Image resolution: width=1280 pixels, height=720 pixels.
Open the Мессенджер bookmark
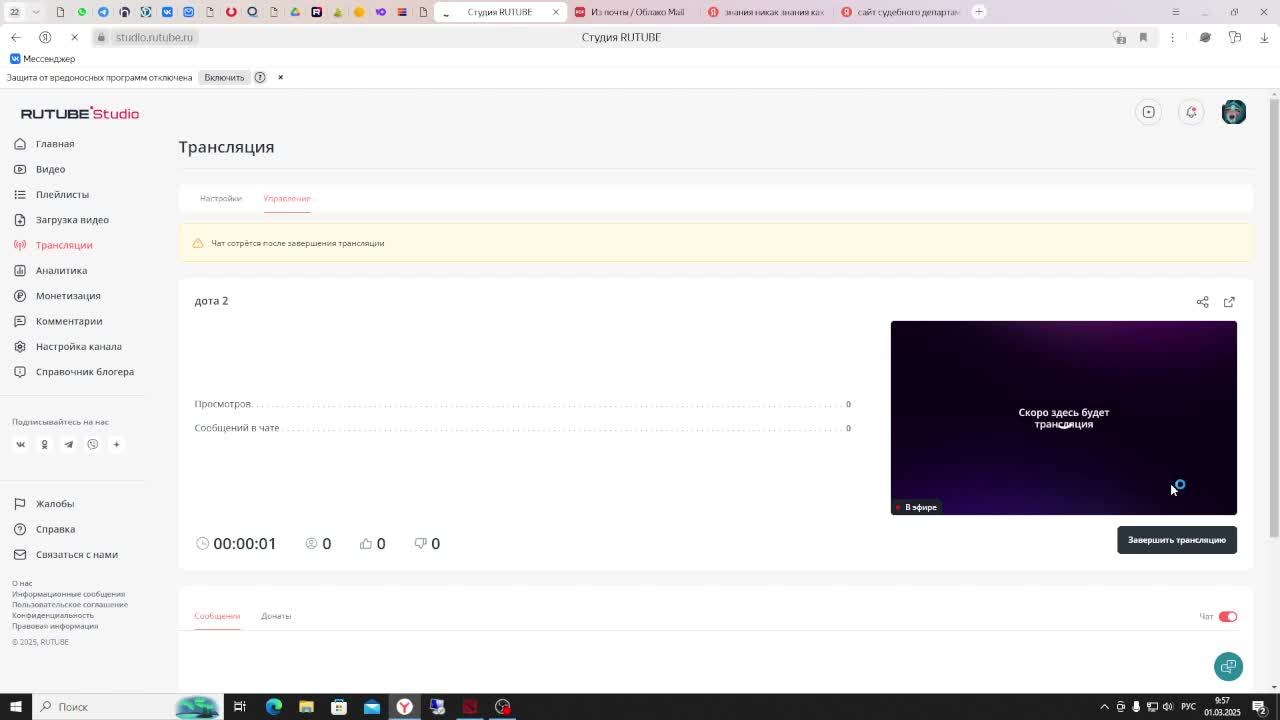tap(42, 59)
